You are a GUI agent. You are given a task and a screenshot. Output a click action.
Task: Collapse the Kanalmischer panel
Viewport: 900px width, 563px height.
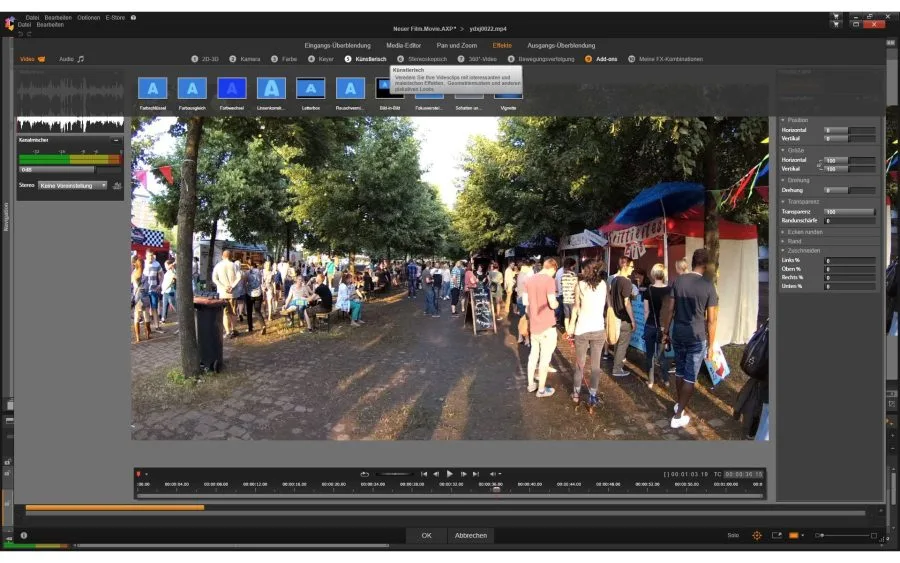(x=116, y=140)
